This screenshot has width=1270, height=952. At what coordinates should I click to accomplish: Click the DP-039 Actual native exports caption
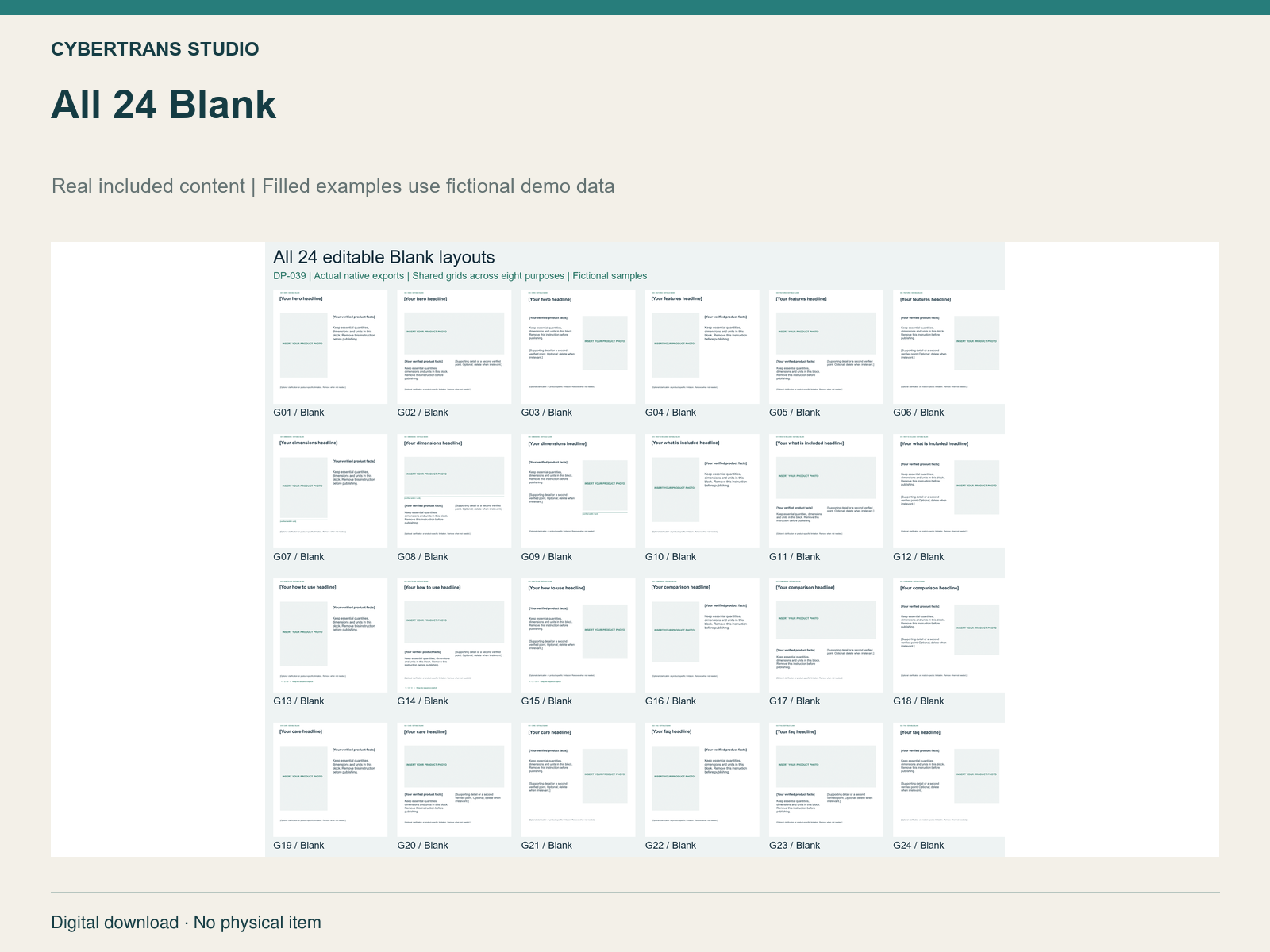460,276
